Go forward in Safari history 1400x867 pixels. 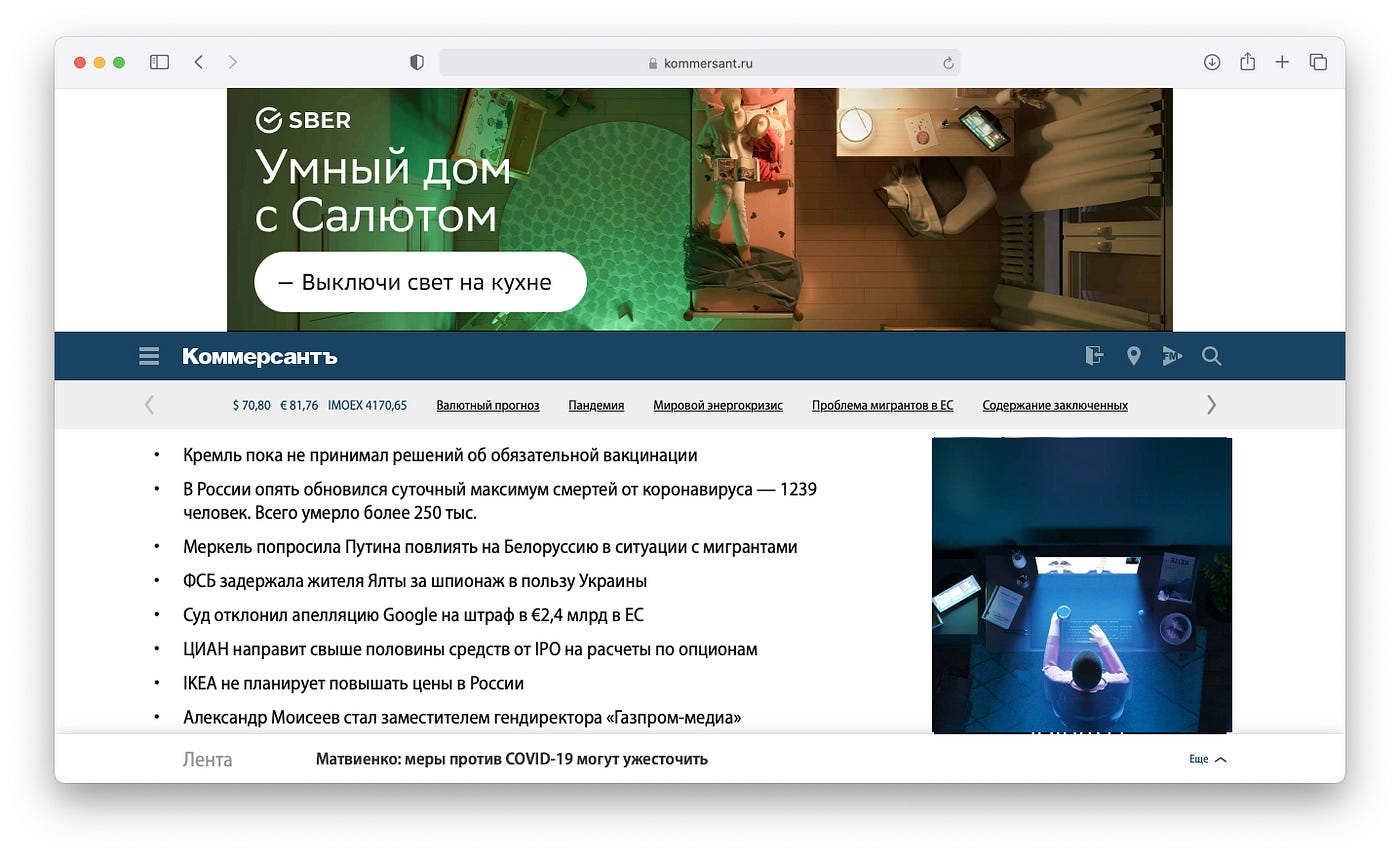pos(232,62)
